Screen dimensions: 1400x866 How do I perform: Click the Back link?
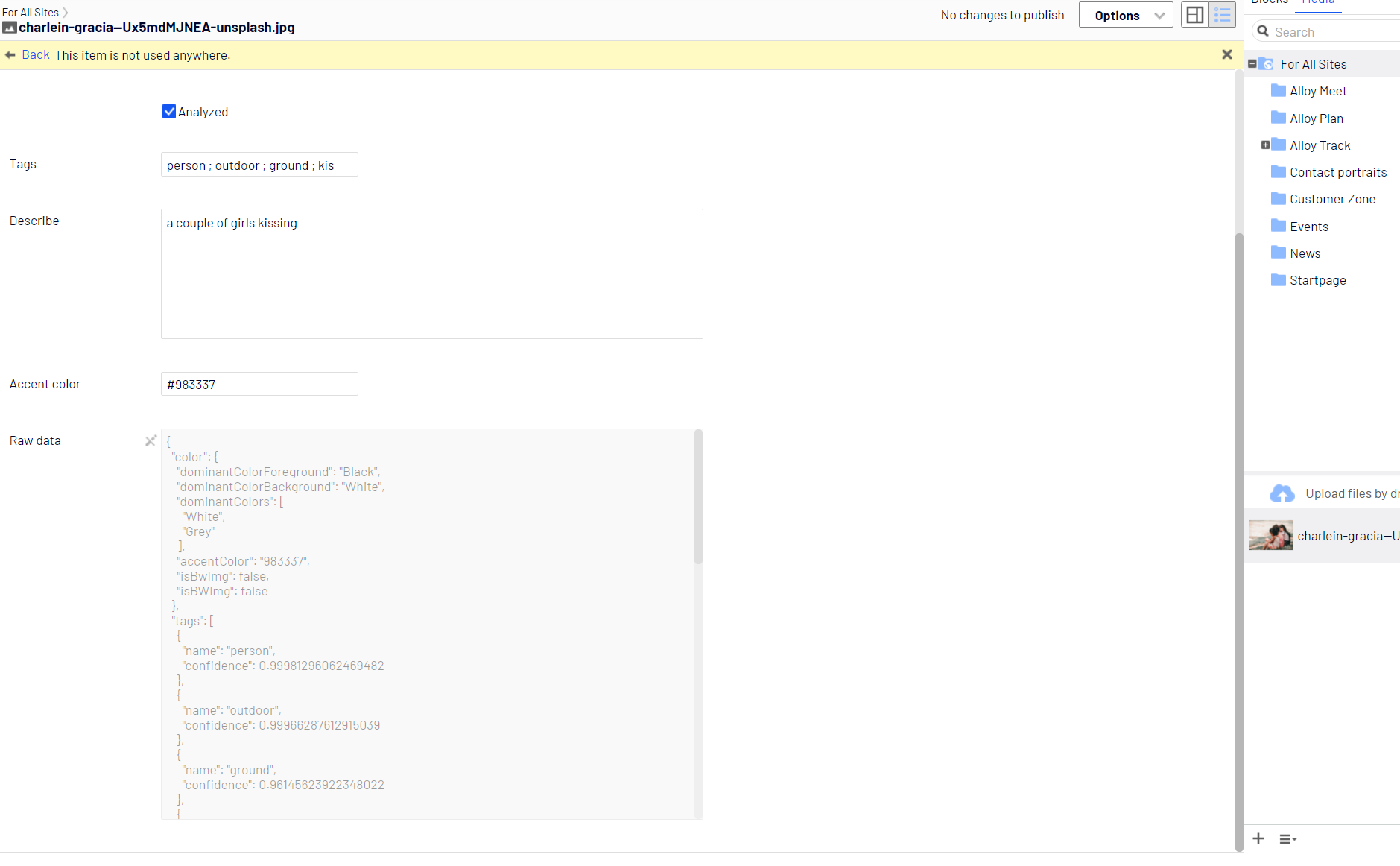[36, 55]
